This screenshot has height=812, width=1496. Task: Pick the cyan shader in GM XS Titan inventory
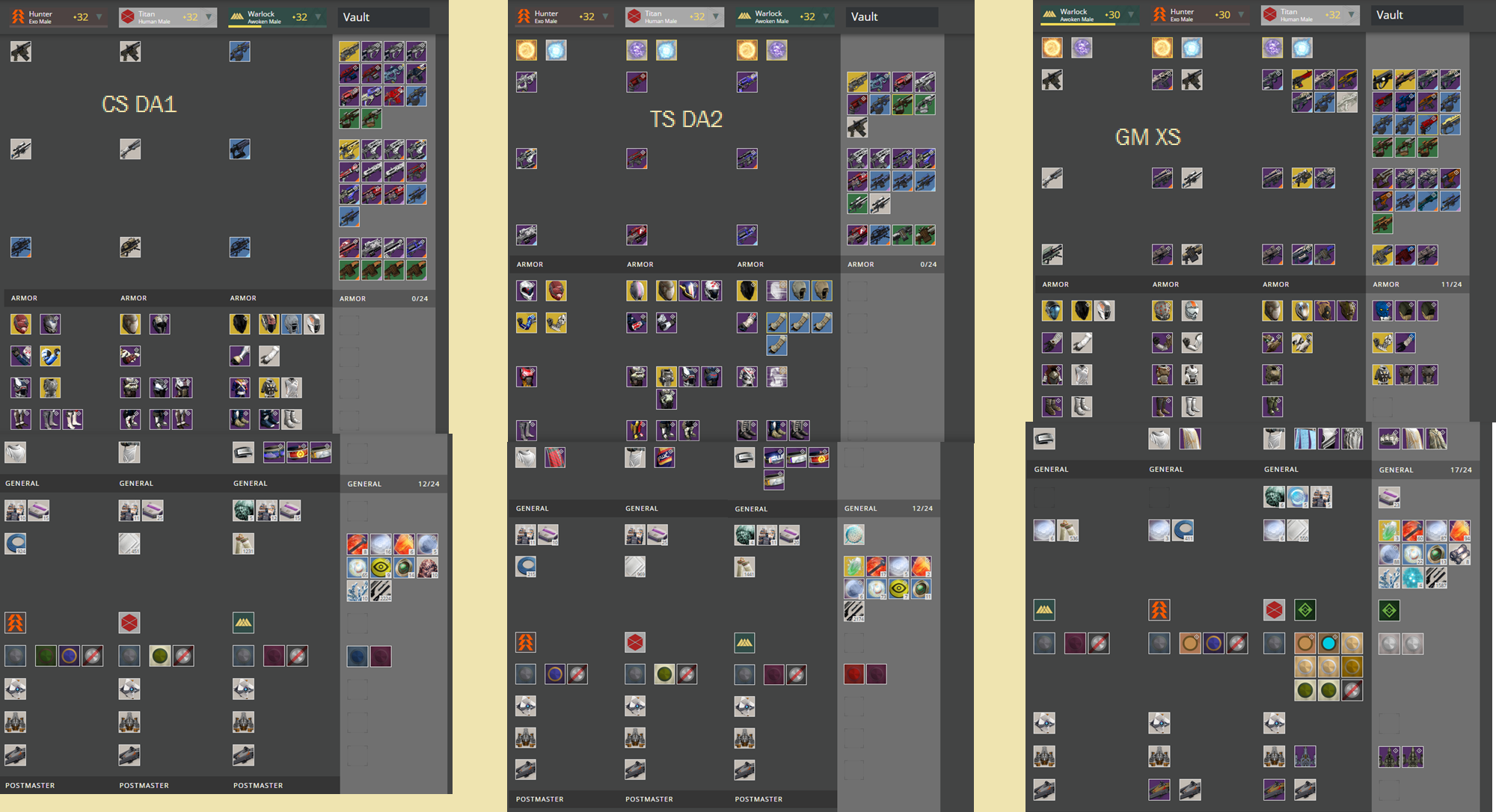point(1328,643)
